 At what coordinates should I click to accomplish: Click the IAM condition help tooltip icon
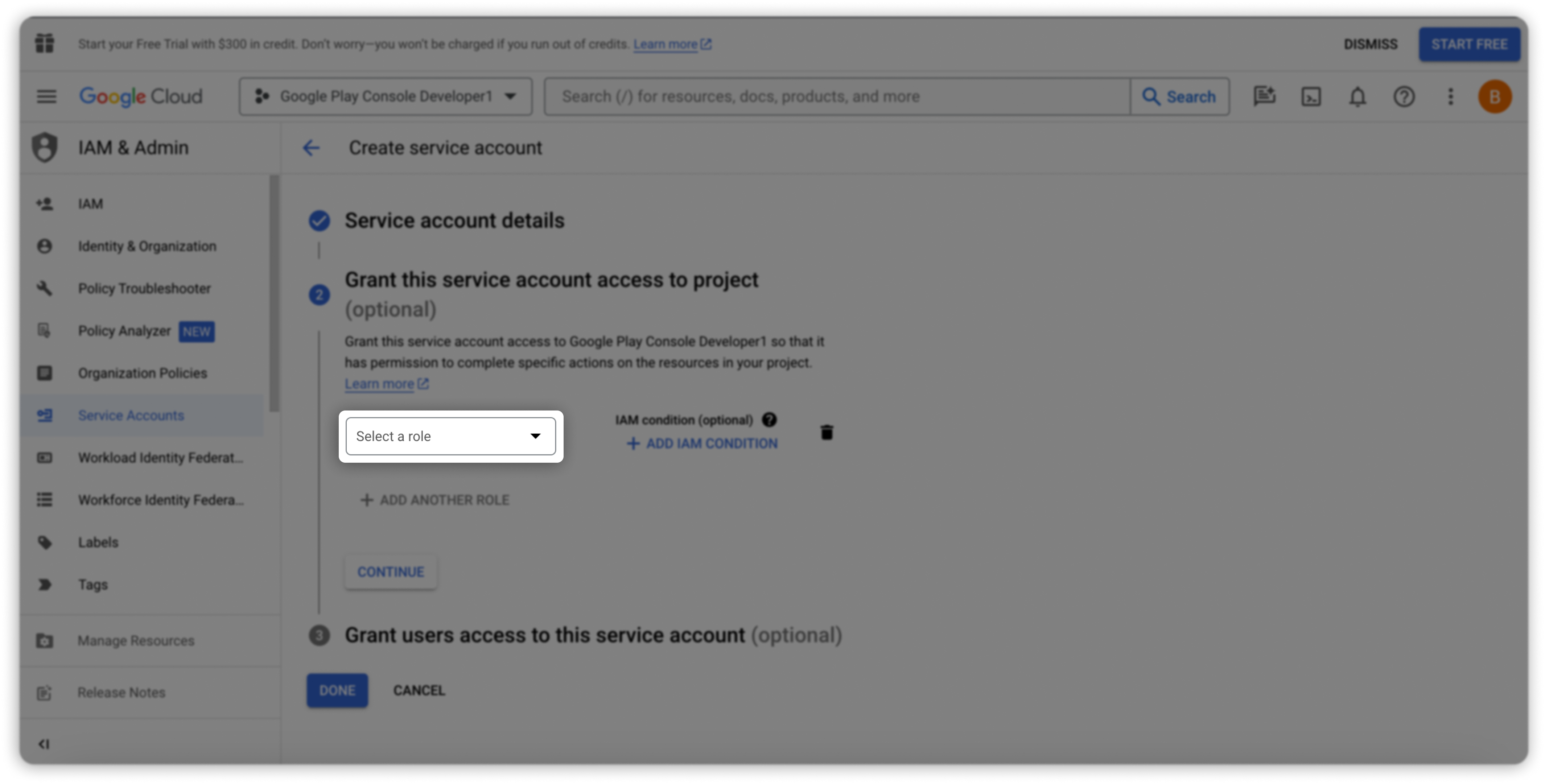[x=769, y=420]
